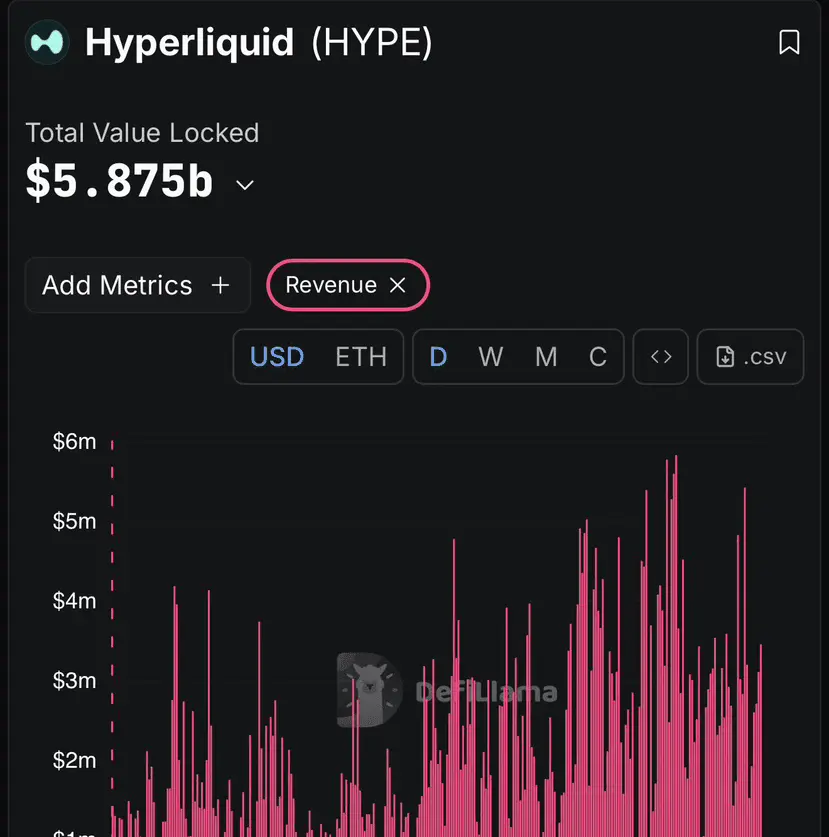Download the chart data as .csv
Screen dimensions: 829x837
751,357
